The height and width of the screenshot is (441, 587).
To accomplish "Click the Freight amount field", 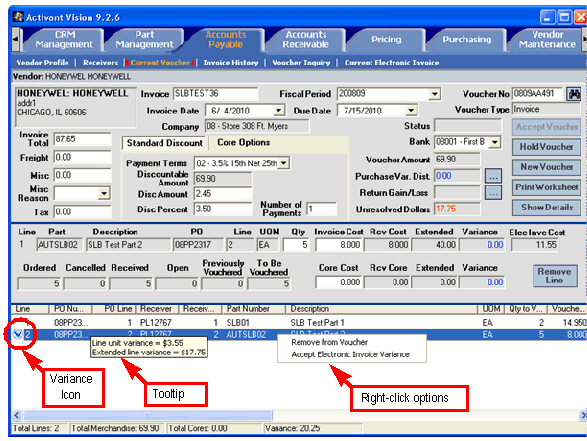I will point(82,157).
